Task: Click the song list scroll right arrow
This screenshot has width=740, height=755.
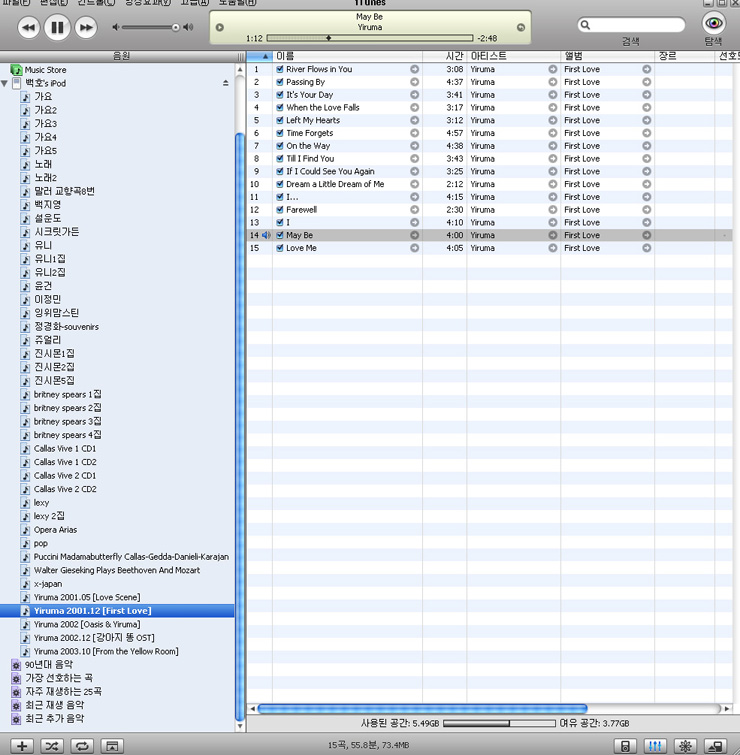Action: [727, 709]
